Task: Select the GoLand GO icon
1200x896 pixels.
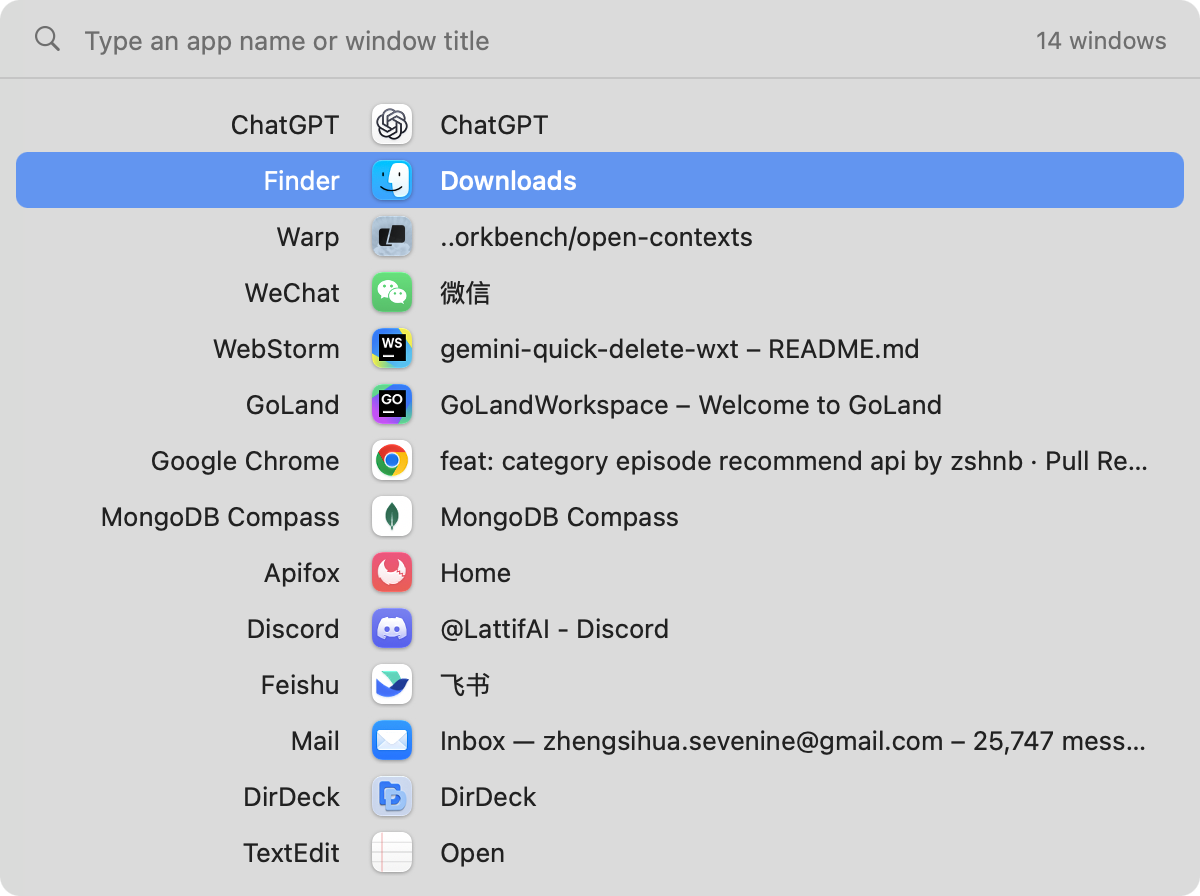Action: [x=392, y=405]
